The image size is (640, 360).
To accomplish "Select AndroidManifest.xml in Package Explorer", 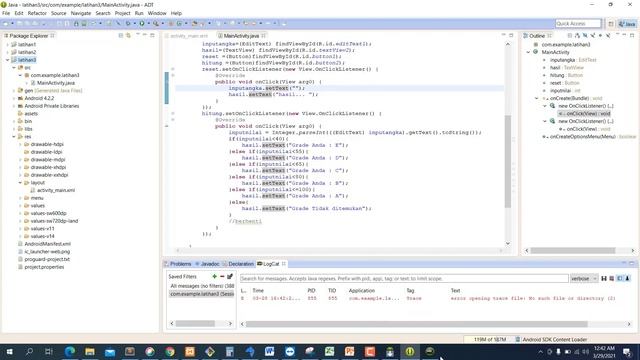I will pos(44,244).
